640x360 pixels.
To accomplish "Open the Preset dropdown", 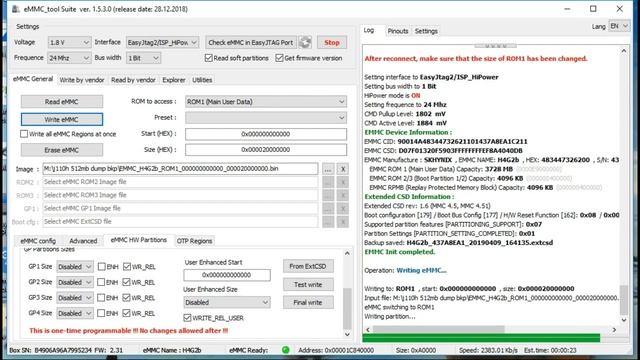I will 266,118.
